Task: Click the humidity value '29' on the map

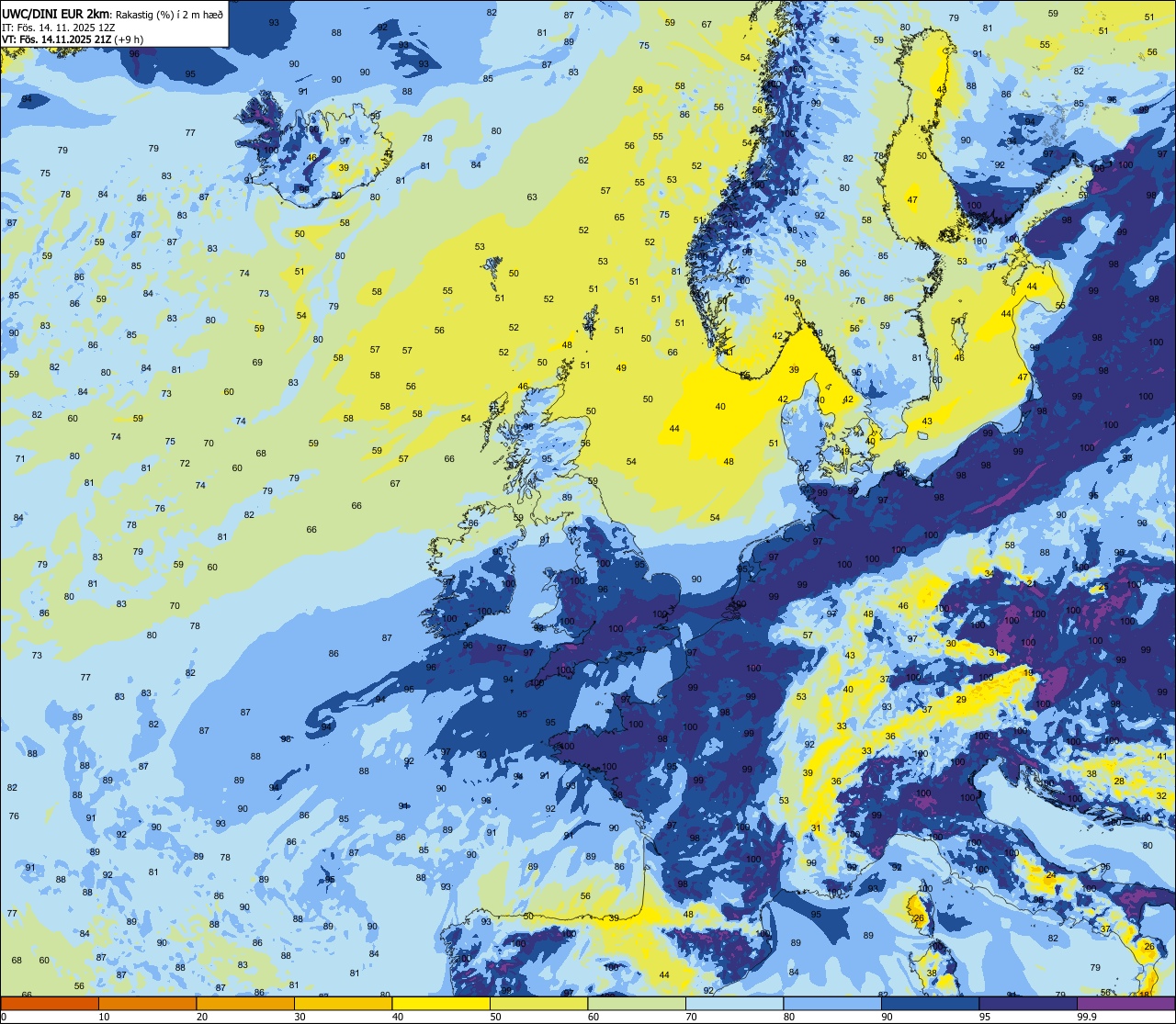Action: (x=961, y=700)
